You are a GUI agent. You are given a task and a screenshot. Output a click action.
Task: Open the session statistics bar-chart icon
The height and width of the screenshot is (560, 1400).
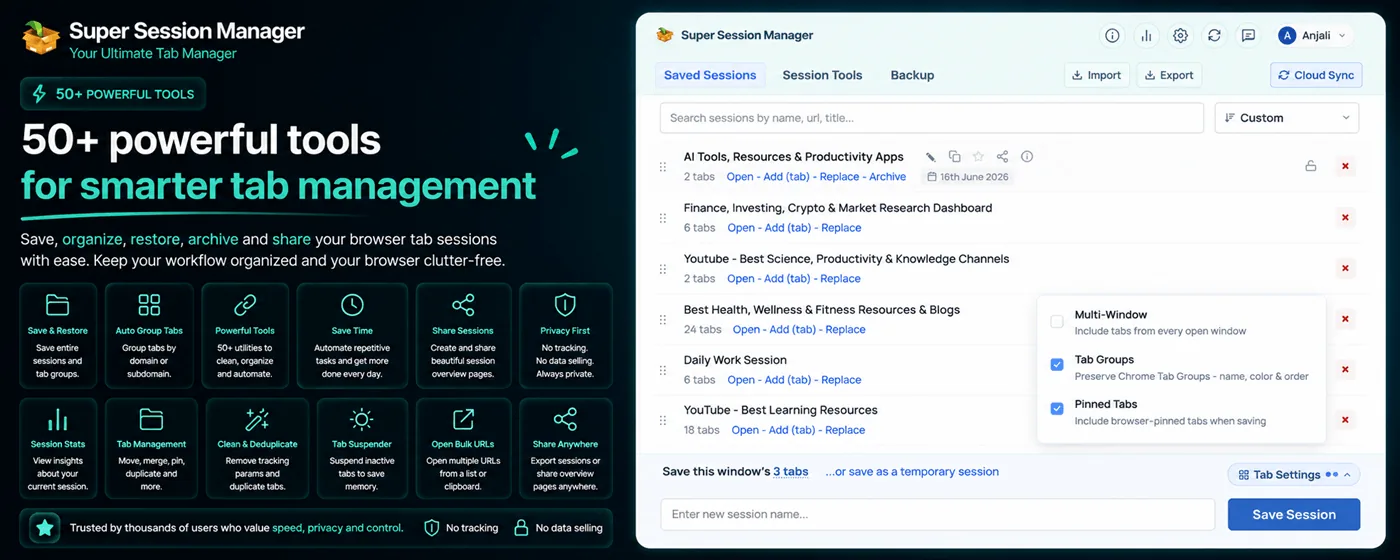coord(1146,35)
